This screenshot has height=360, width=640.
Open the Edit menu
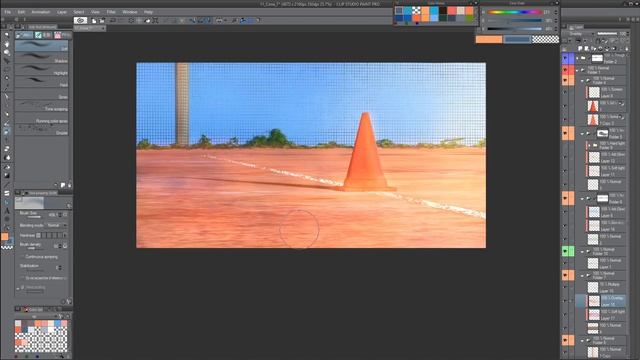[x=21, y=12]
